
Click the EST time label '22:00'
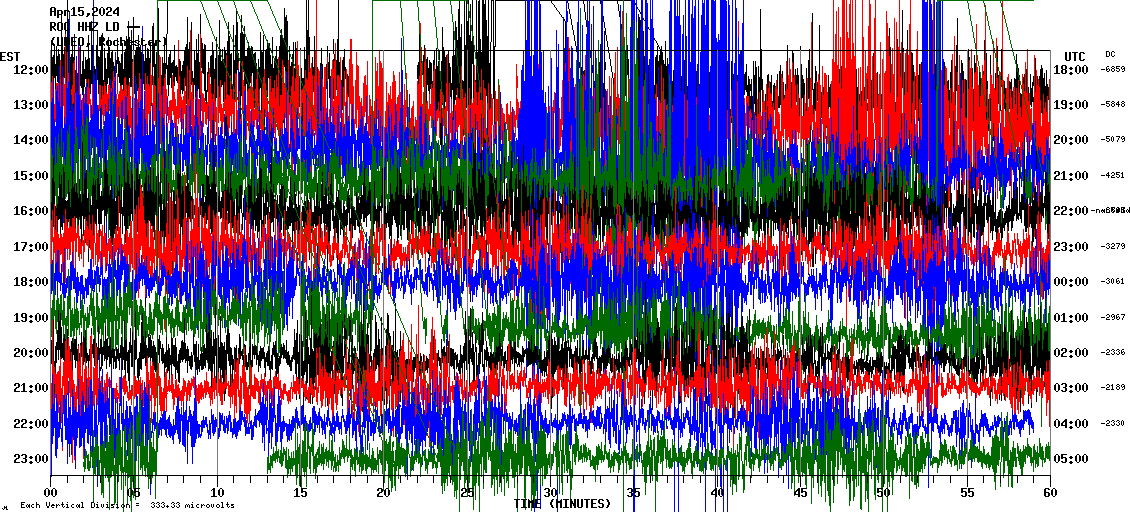pos(30,424)
